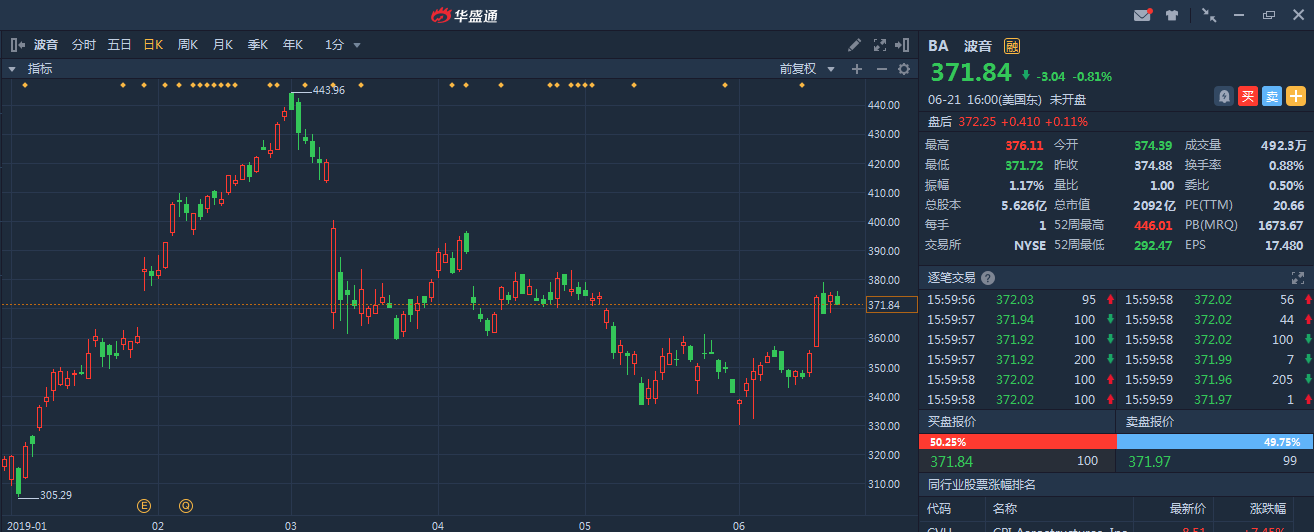
Task: Switch to the 分时 intraday tab
Action: point(84,45)
